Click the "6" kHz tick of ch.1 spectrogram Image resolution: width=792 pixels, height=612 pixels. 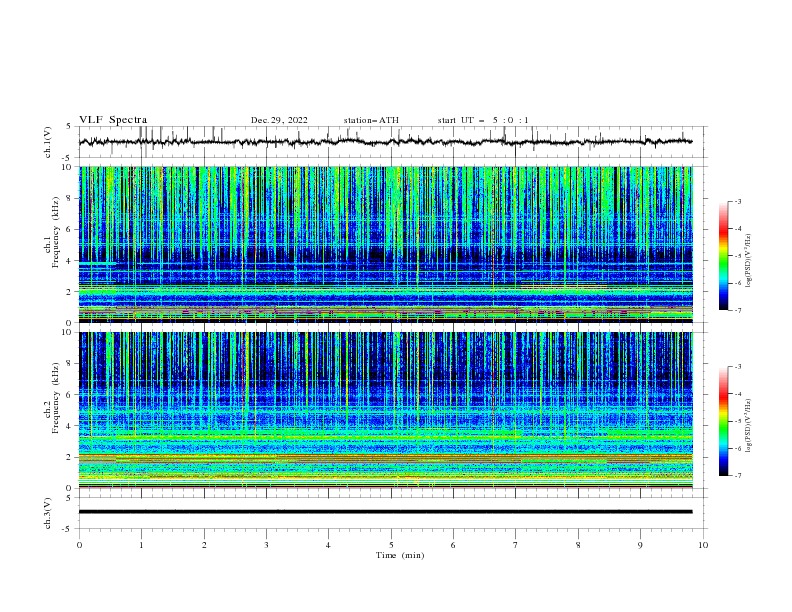[x=69, y=229]
